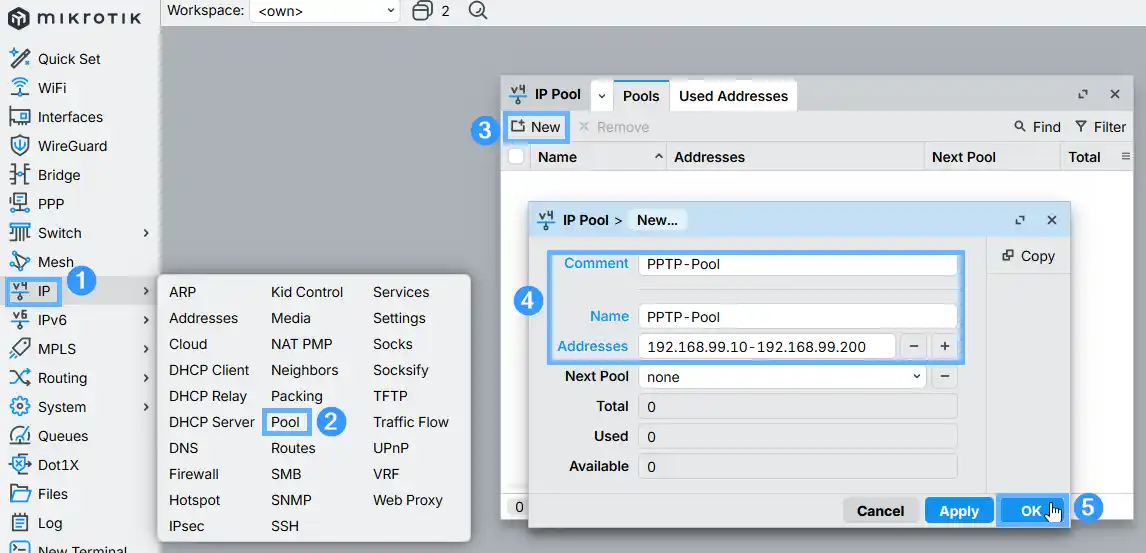Click the Comment input field

797,264
